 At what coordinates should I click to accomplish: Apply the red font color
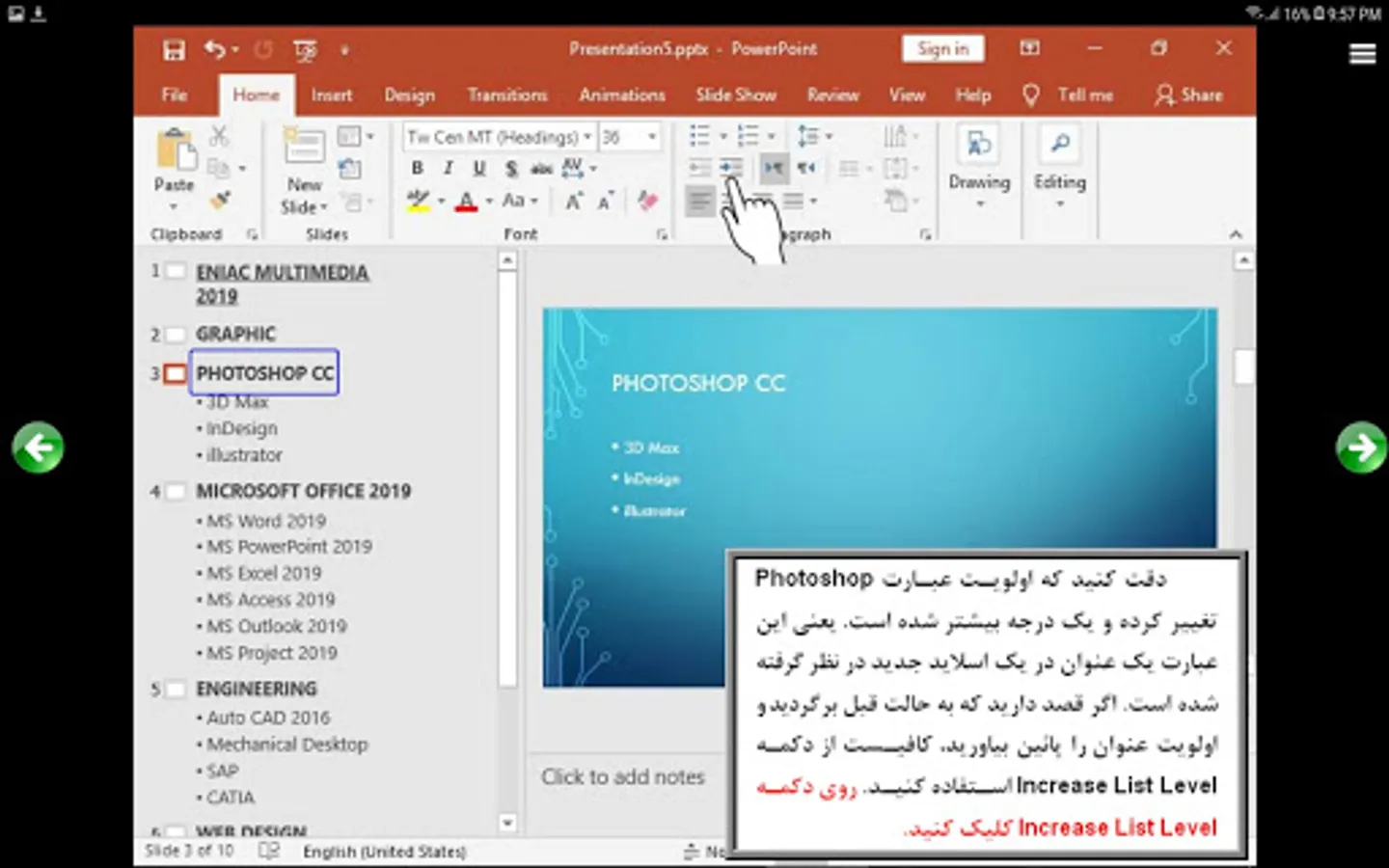(467, 201)
